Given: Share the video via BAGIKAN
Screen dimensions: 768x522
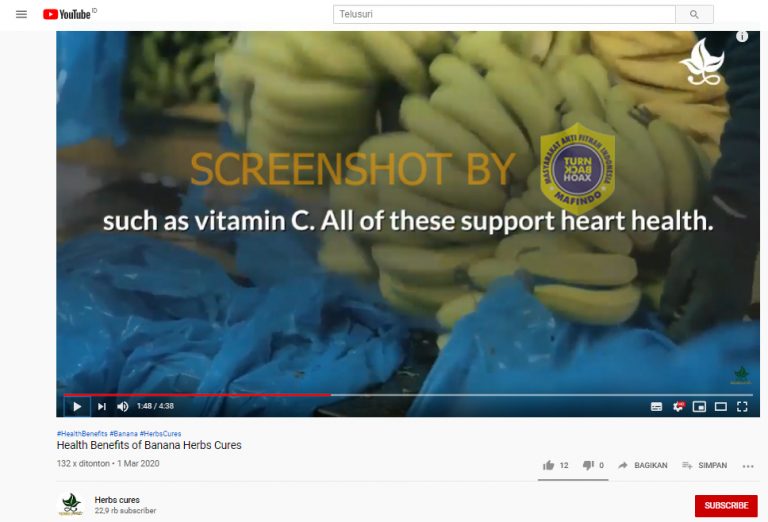Looking at the screenshot, I should 643,465.
